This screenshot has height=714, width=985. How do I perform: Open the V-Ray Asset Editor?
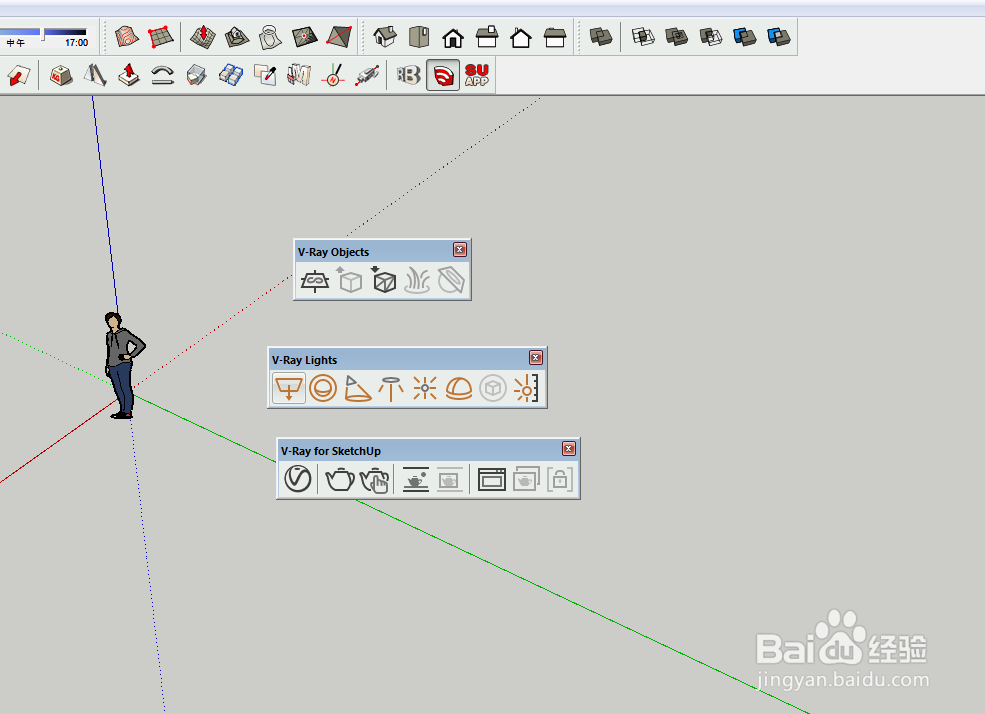pyautogui.click(x=298, y=479)
